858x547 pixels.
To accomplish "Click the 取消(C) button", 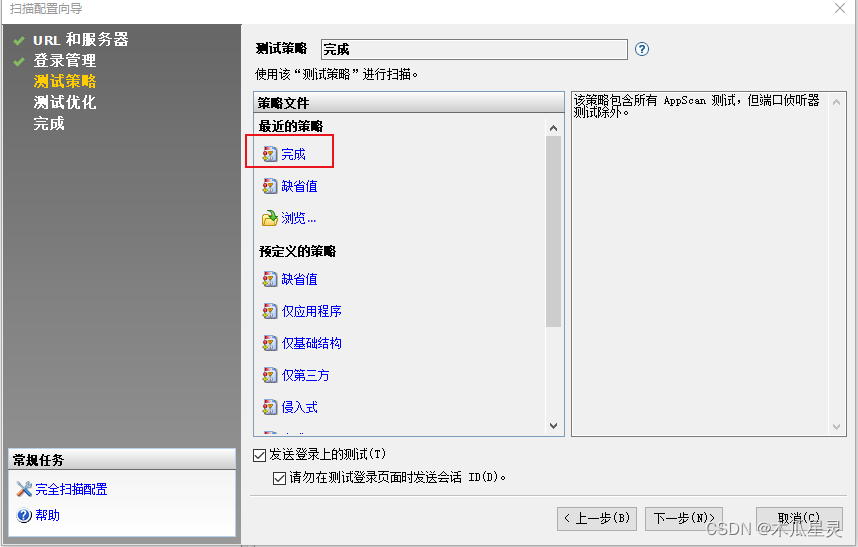I will coord(799,519).
